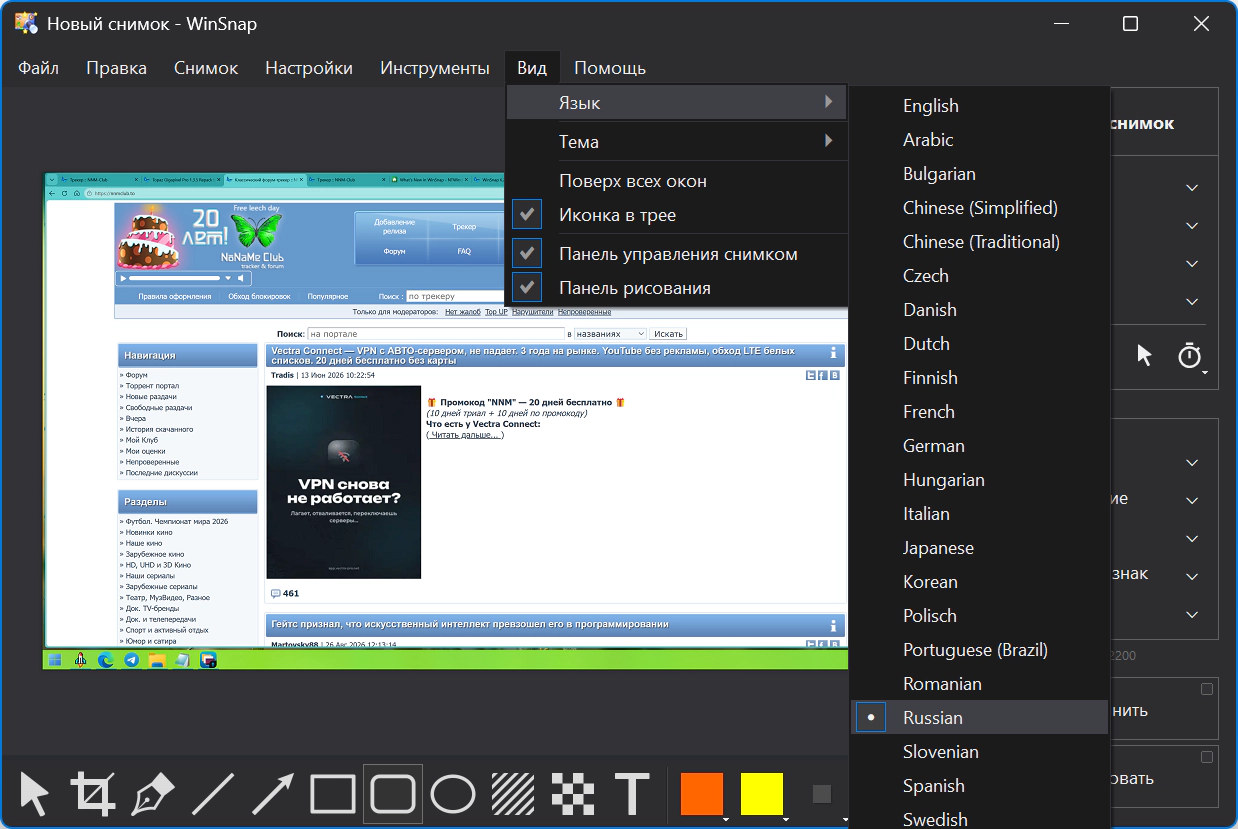Open the Настройки menu
This screenshot has width=1238, height=829.
coord(309,68)
